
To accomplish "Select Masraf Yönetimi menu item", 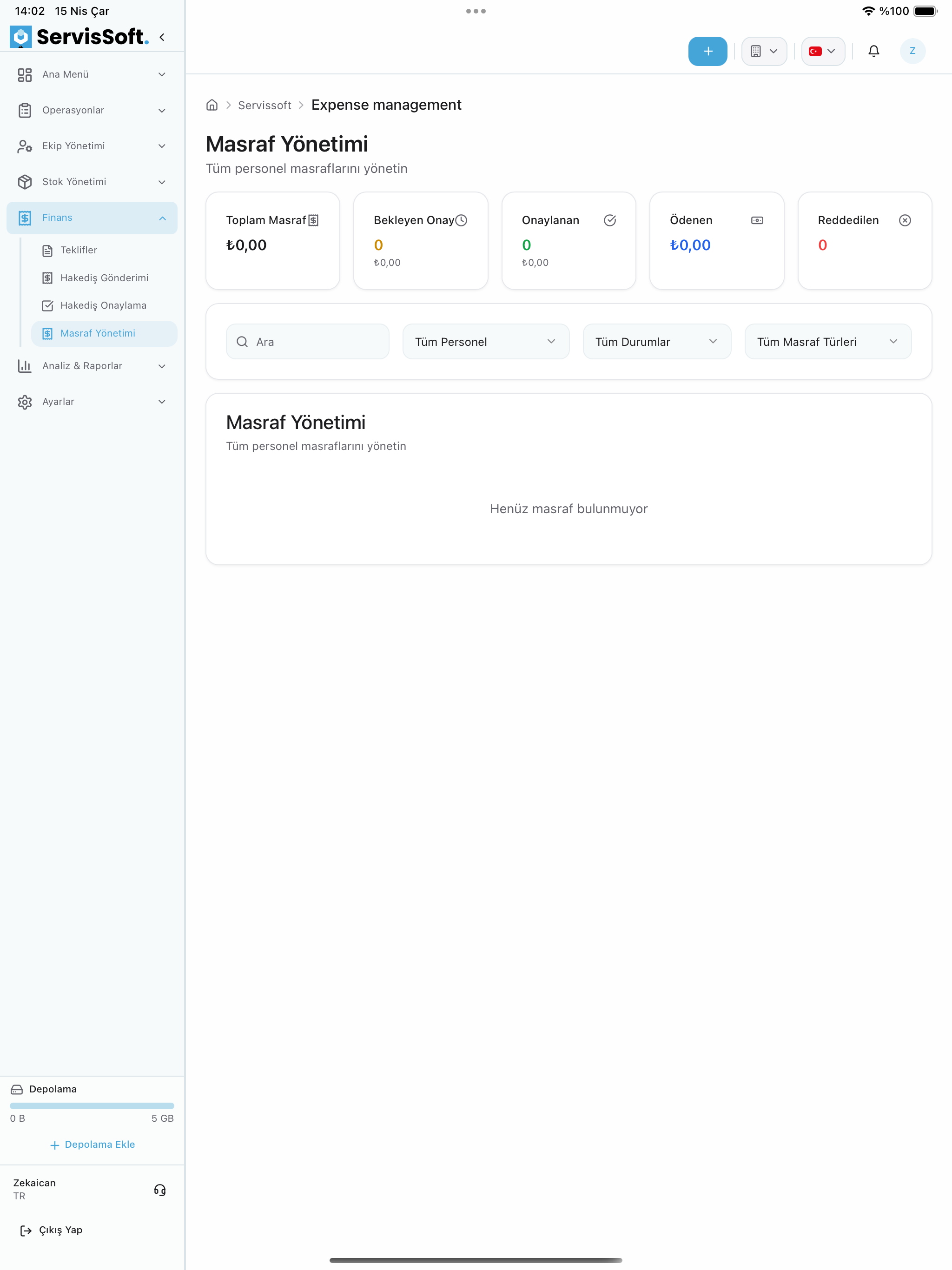I will pyautogui.click(x=104, y=334).
